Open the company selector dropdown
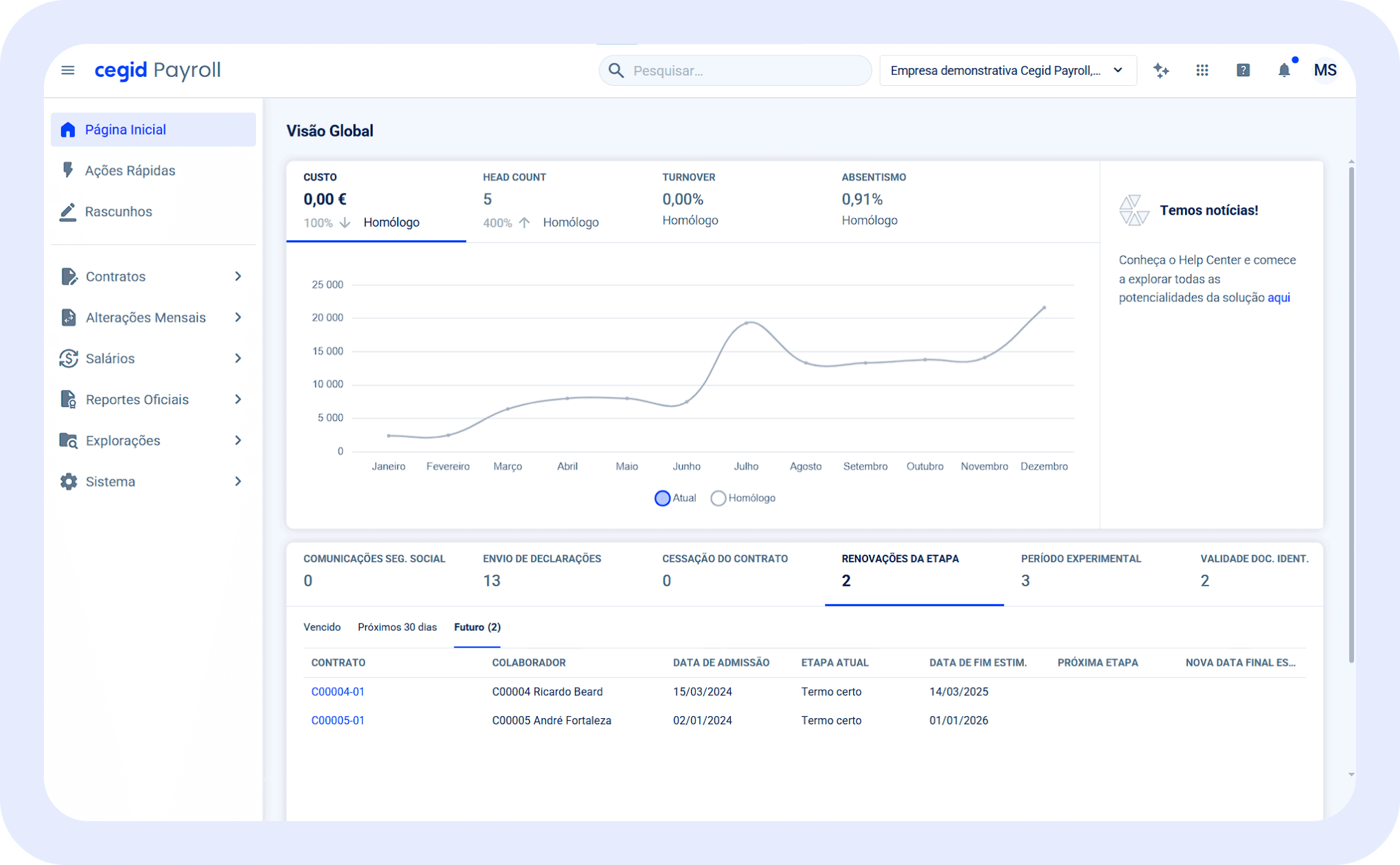Screen dimensions: 1400x865 pyautogui.click(x=1007, y=70)
